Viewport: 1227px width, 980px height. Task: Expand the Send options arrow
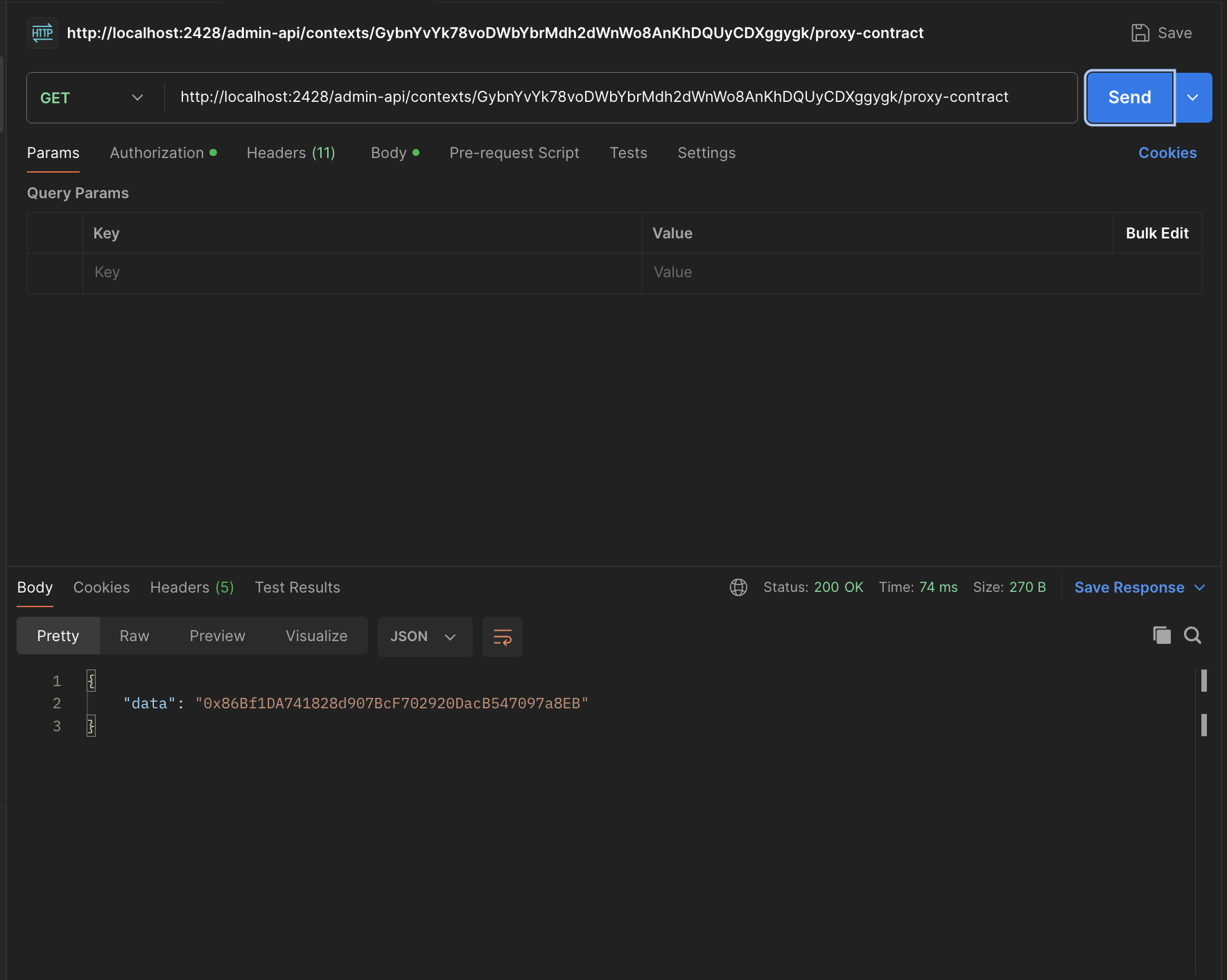click(1193, 98)
